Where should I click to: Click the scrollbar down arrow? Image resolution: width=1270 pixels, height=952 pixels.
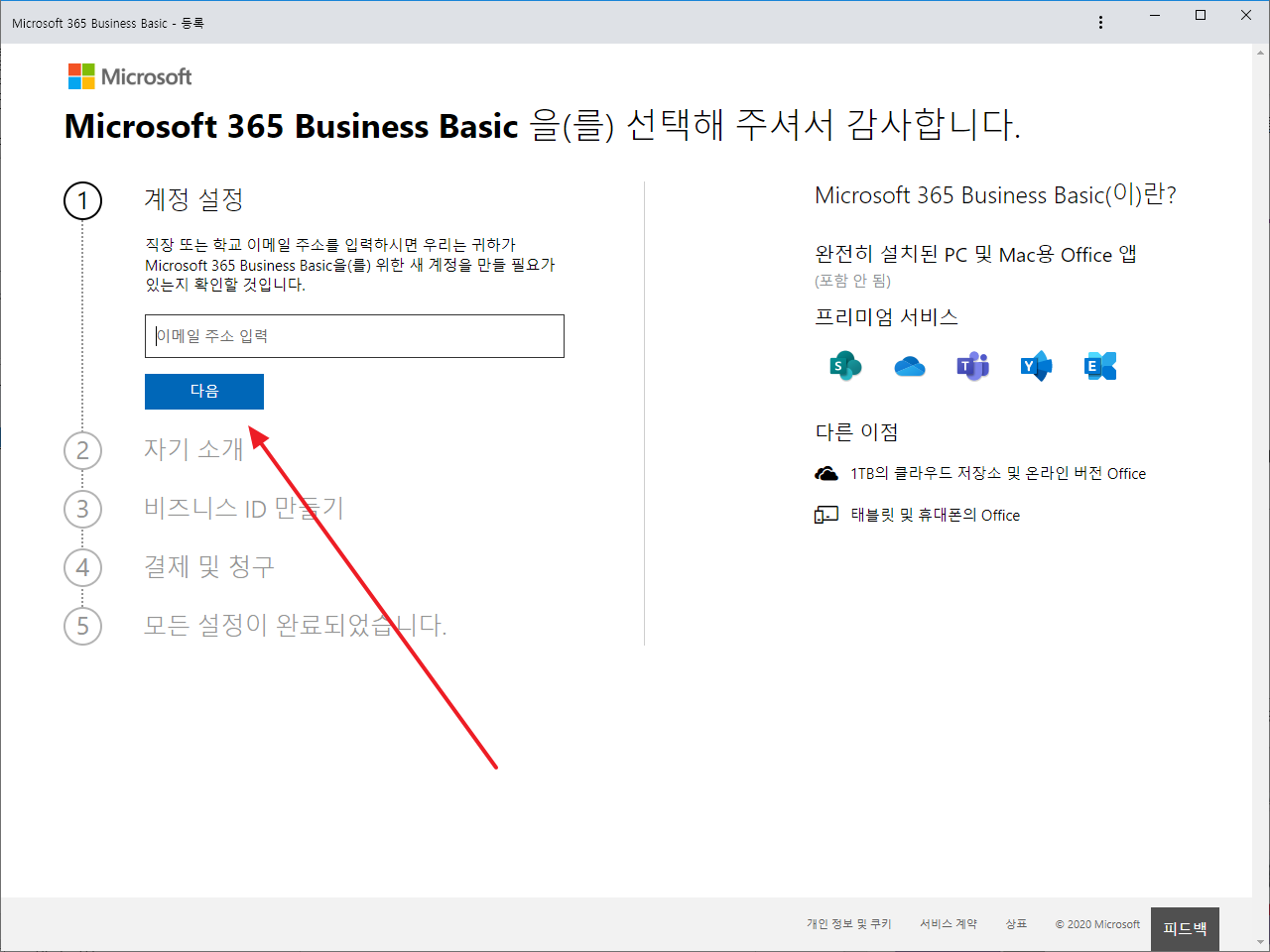pyautogui.click(x=1260, y=942)
